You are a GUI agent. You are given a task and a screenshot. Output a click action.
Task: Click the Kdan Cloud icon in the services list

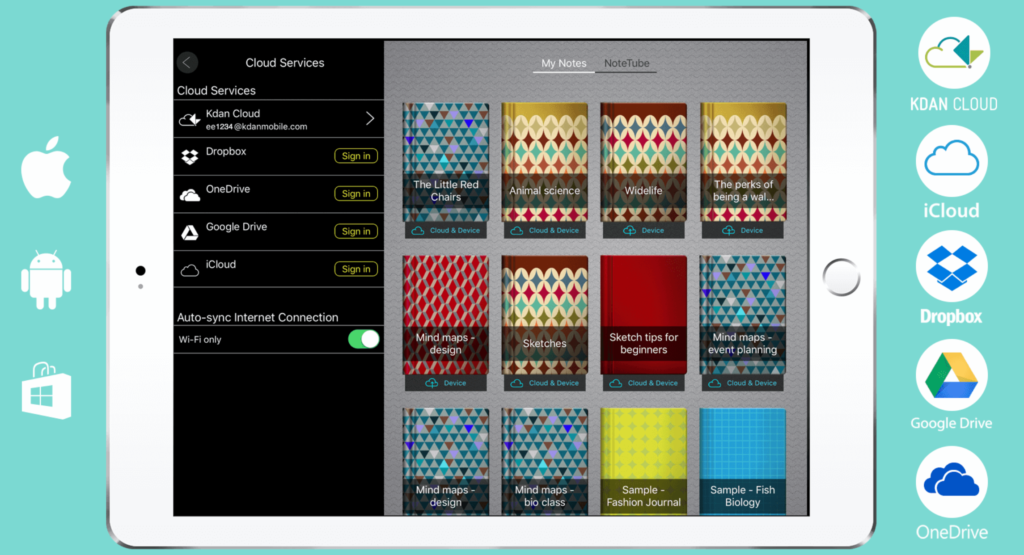pyautogui.click(x=189, y=119)
